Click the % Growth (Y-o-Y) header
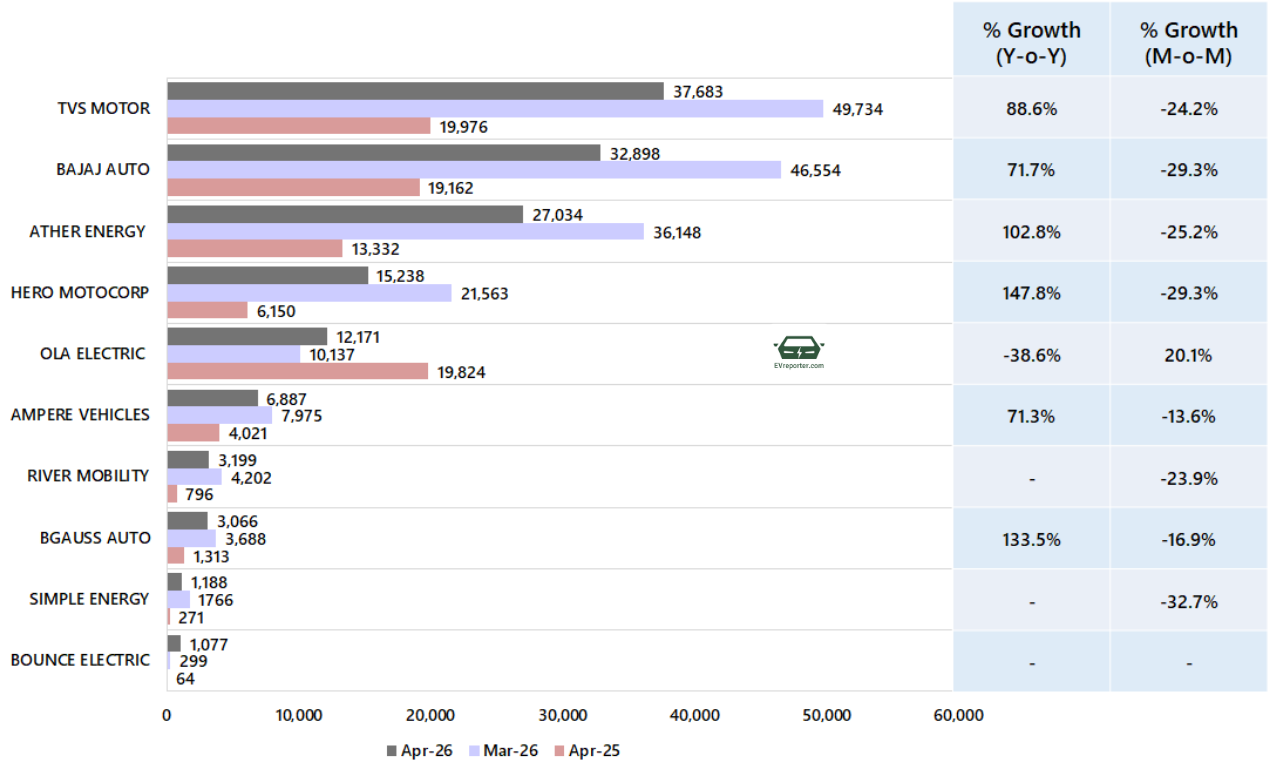Viewport: 1272px width, 776px height. [1031, 43]
